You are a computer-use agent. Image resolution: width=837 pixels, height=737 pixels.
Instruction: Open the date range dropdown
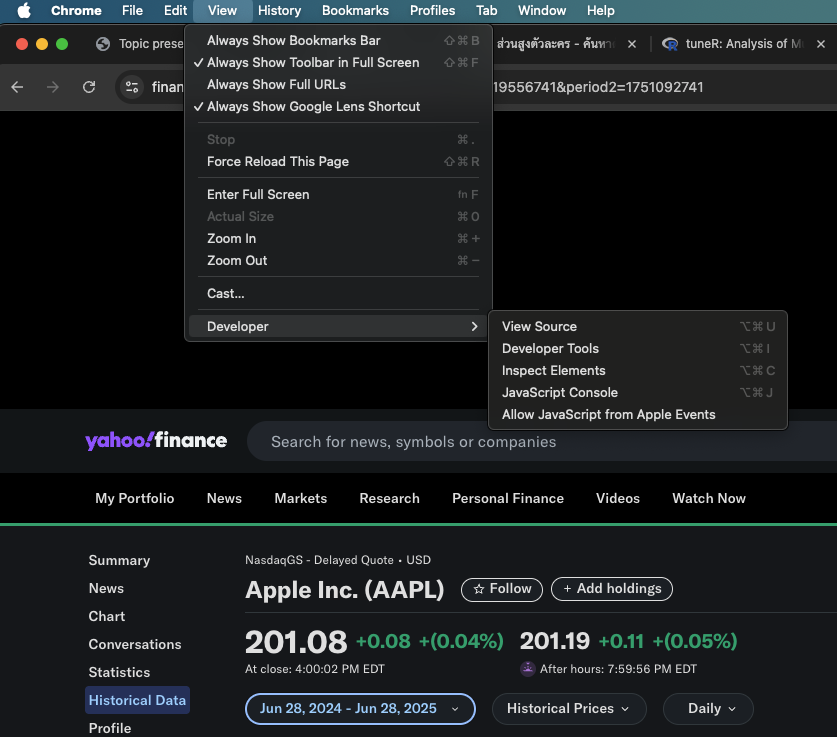coord(360,709)
